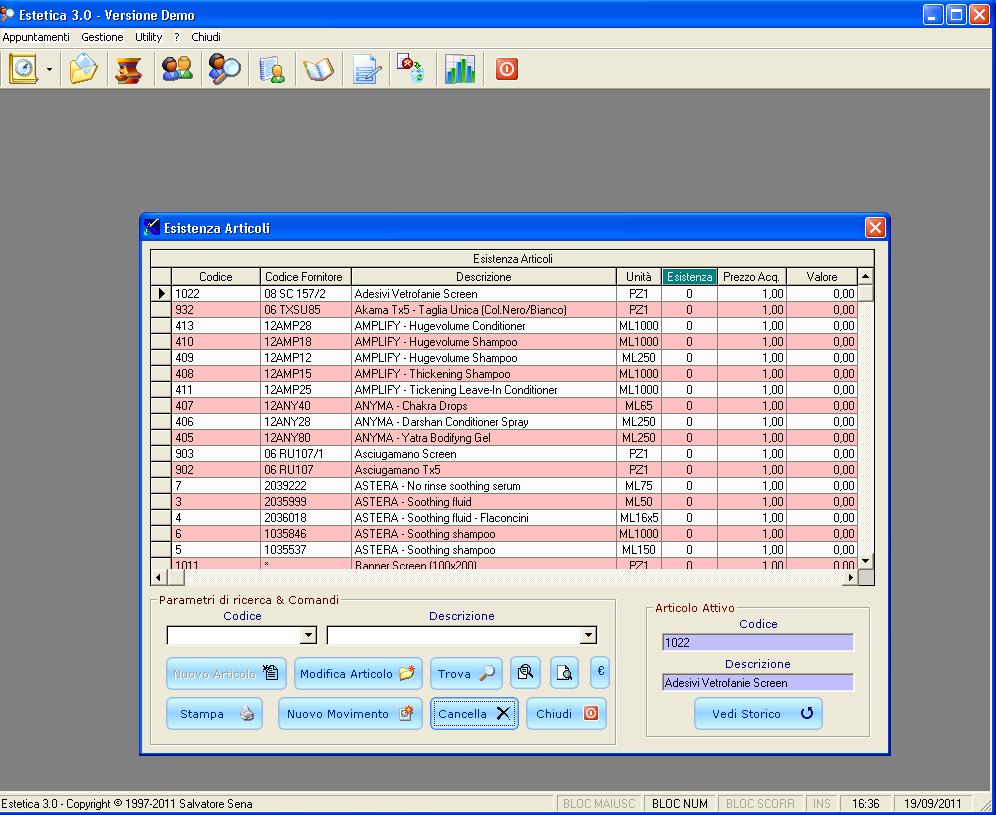
Task: Click the Codice column header
Action: coord(215,276)
